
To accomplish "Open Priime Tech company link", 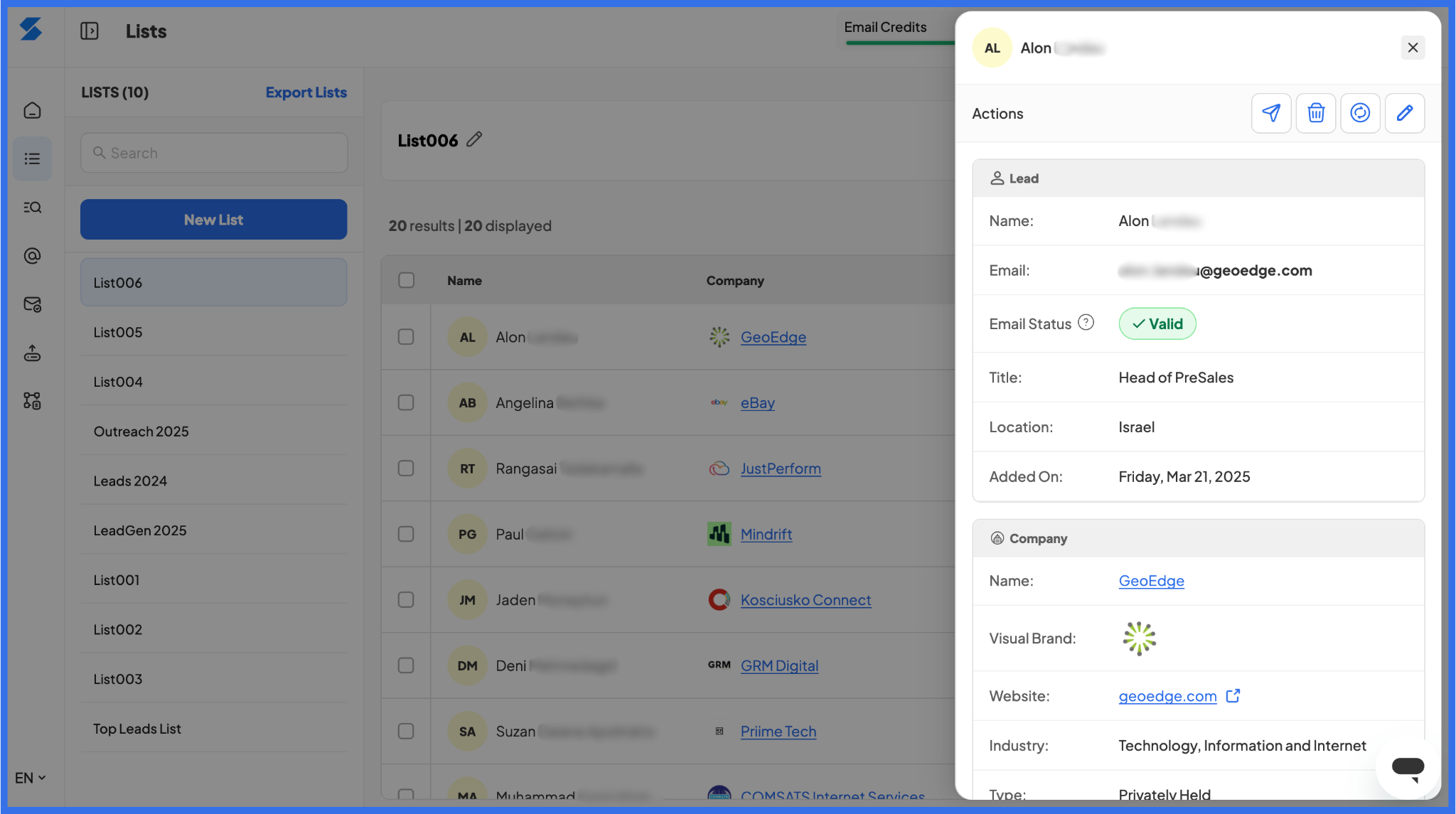I will (x=778, y=731).
